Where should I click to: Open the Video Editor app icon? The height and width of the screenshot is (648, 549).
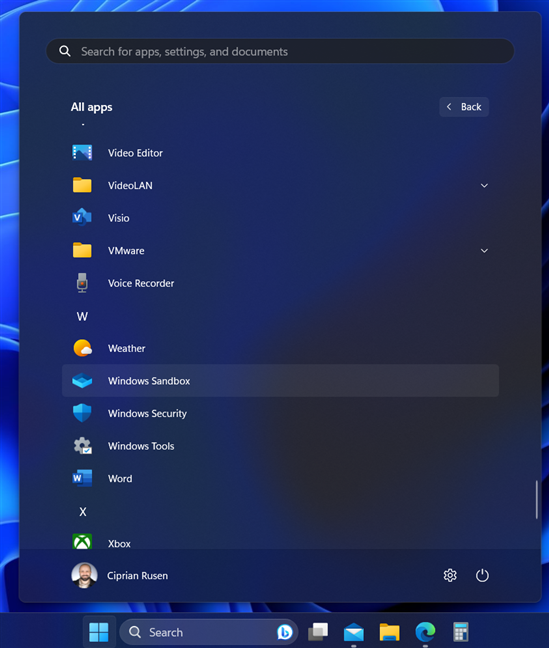[82, 152]
